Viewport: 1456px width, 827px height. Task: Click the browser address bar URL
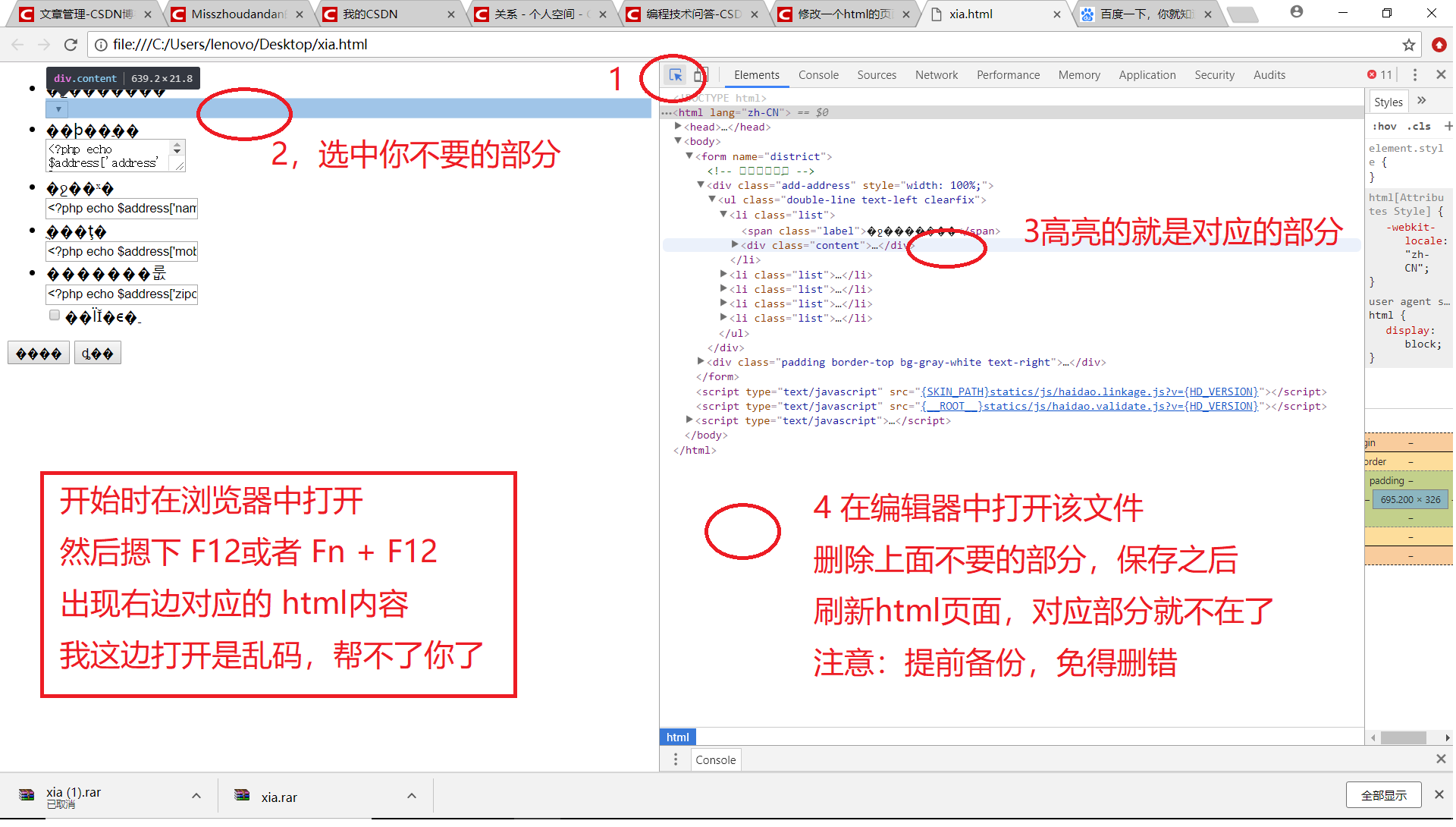pos(240,45)
